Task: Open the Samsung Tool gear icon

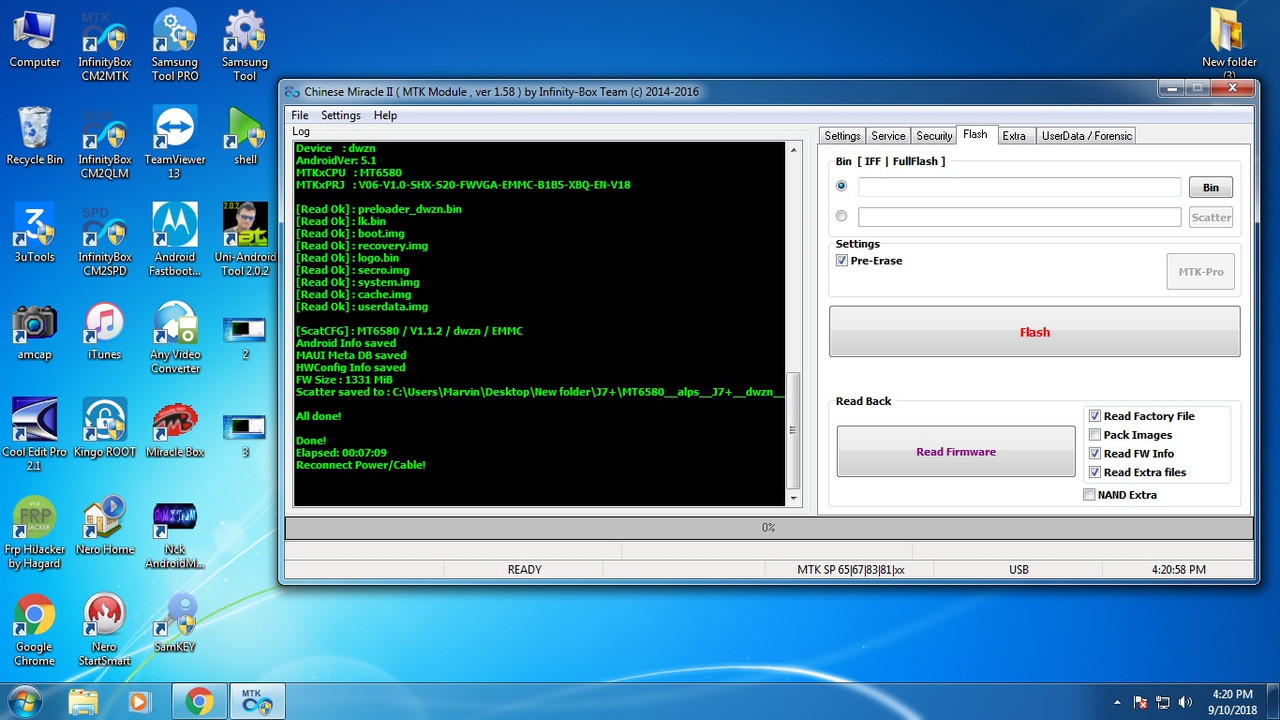Action: 245,47
